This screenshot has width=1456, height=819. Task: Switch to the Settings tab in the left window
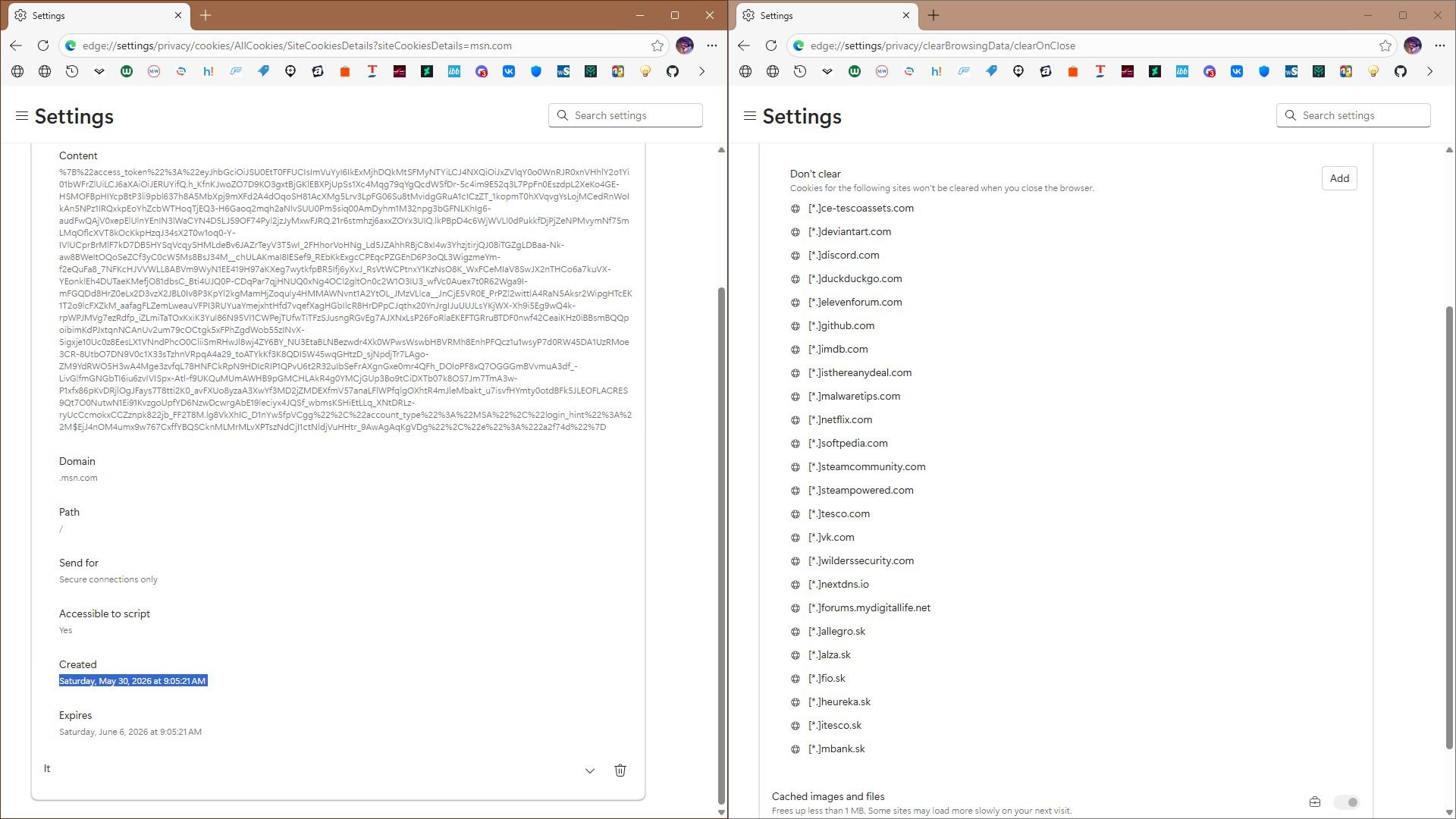(99, 15)
